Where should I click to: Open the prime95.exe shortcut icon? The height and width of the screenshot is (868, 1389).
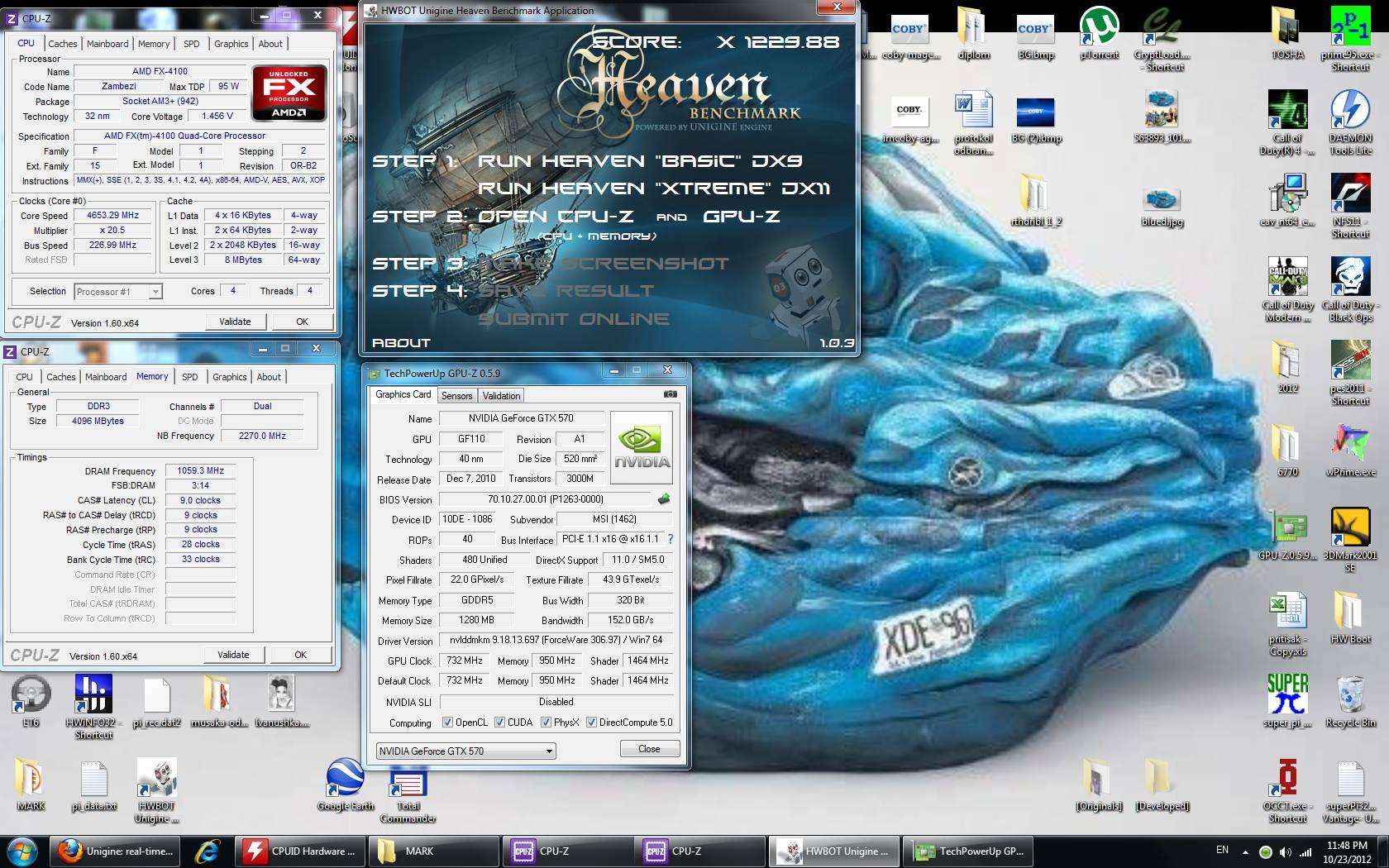(1350, 39)
